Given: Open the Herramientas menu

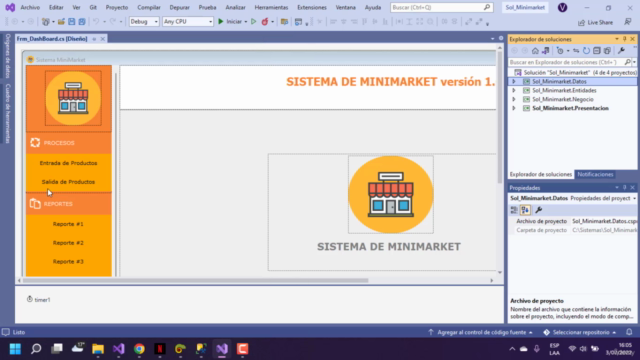Looking at the screenshot, I should [x=271, y=7].
